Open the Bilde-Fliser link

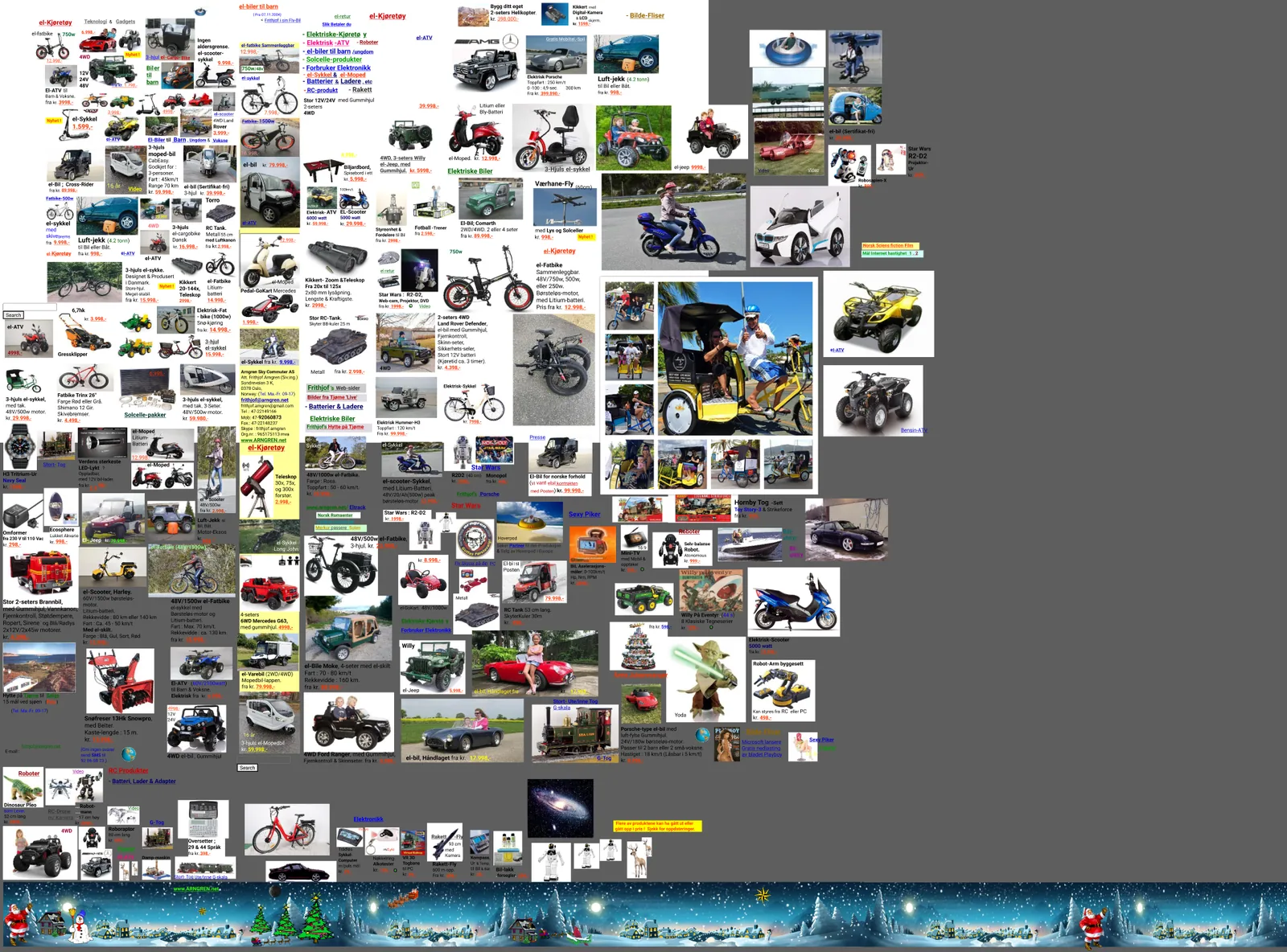pyautogui.click(x=647, y=15)
